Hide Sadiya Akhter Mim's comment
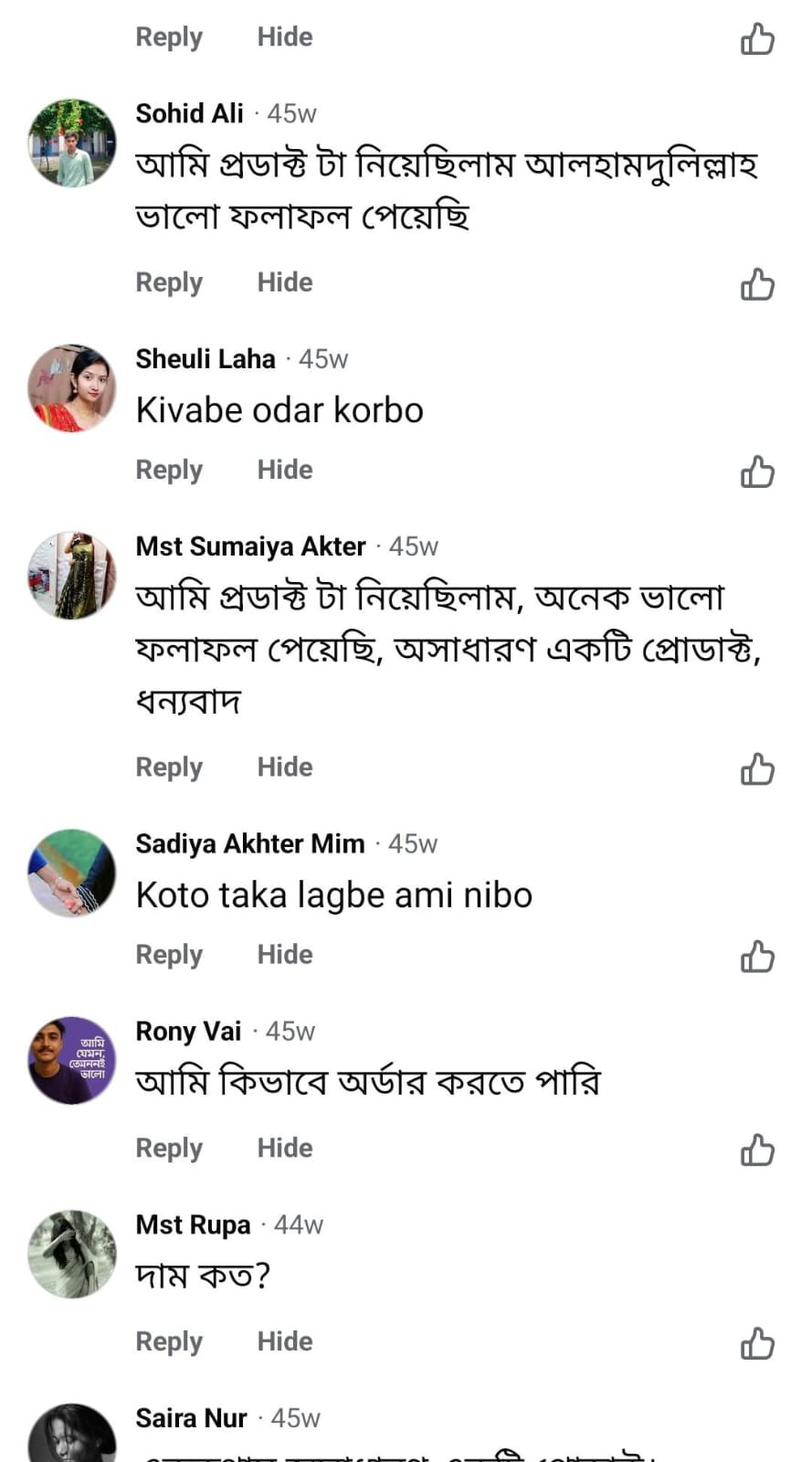This screenshot has width=812, height=1462. click(x=285, y=954)
